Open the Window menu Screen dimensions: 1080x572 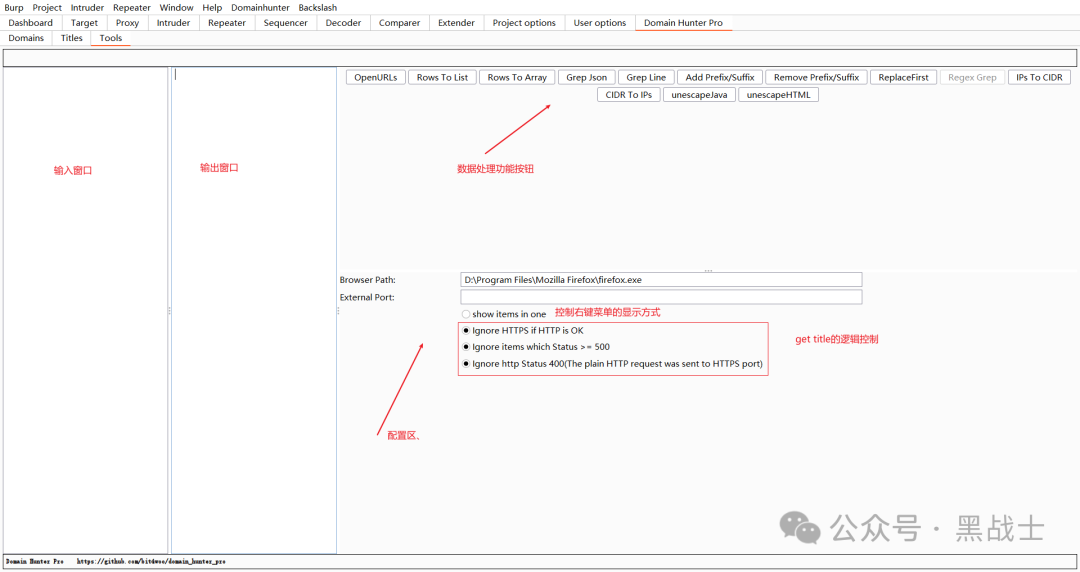pos(176,8)
